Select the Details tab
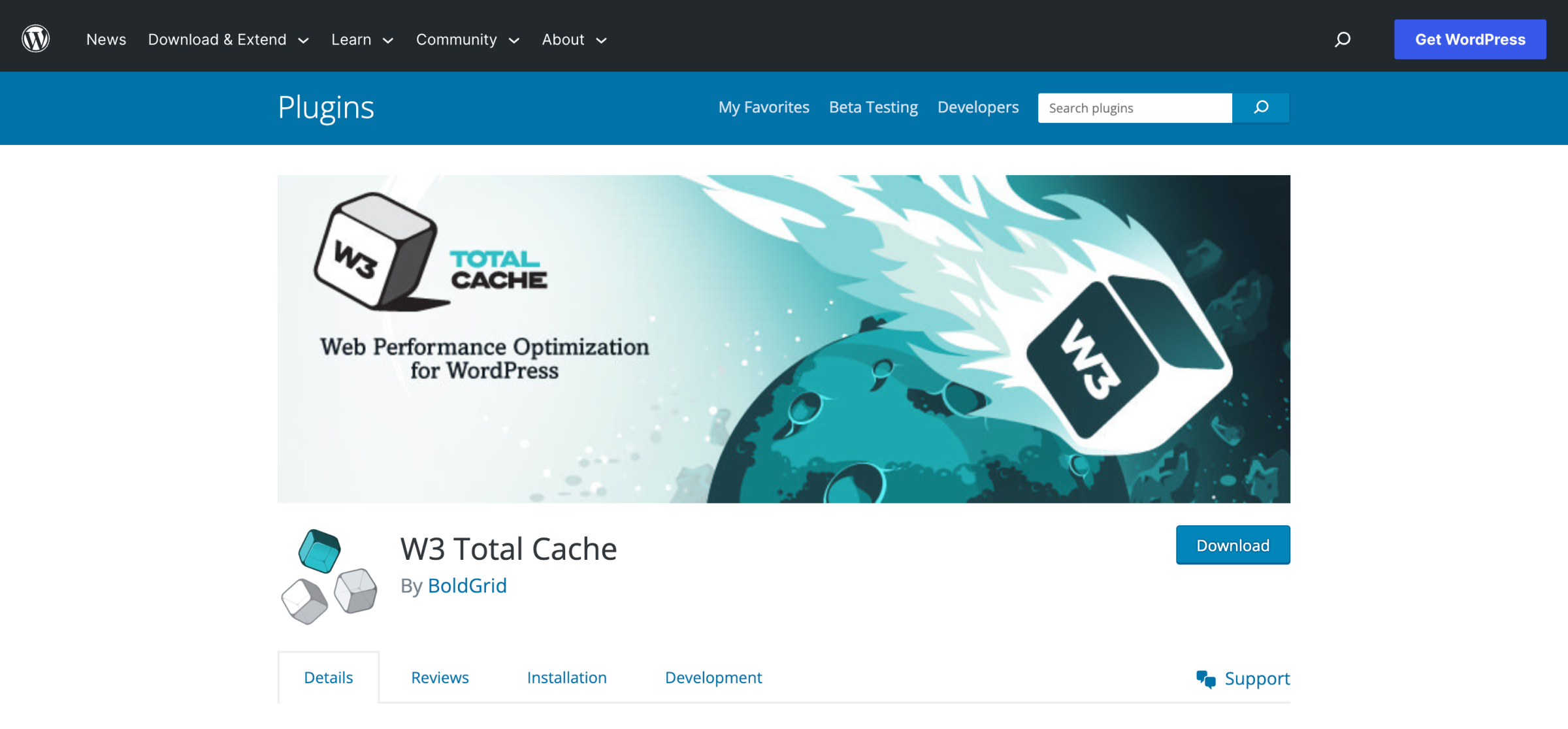The height and width of the screenshot is (729, 1568). point(329,677)
